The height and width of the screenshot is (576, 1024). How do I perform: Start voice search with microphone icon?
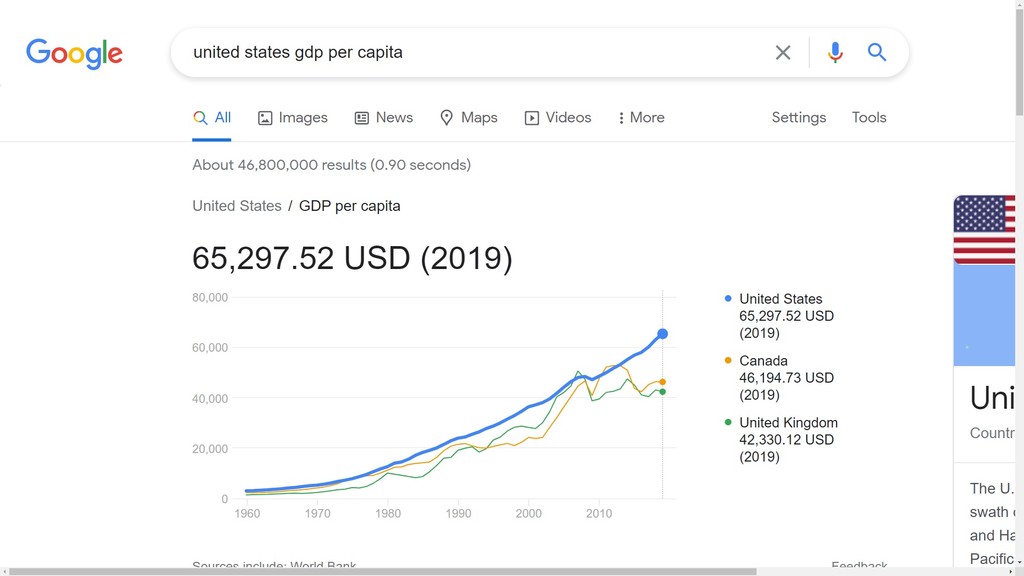(835, 53)
